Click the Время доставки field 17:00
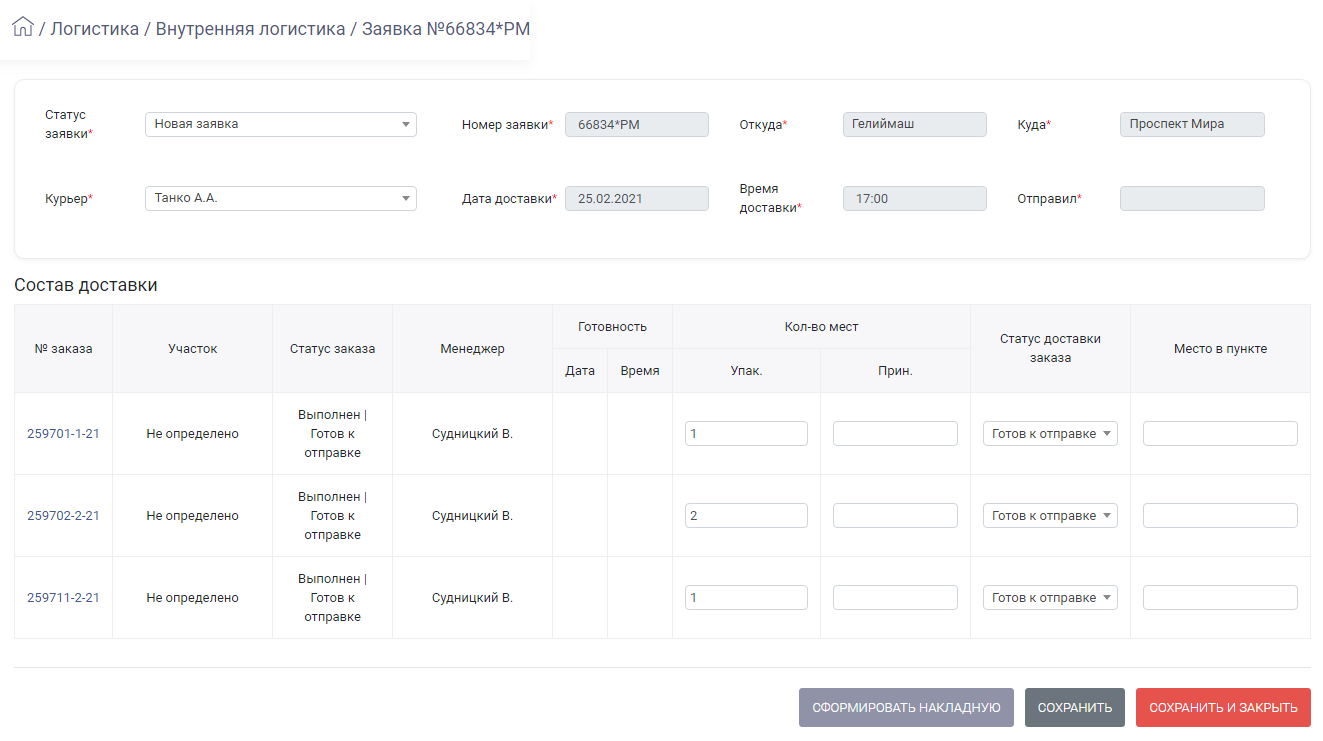 (x=915, y=198)
